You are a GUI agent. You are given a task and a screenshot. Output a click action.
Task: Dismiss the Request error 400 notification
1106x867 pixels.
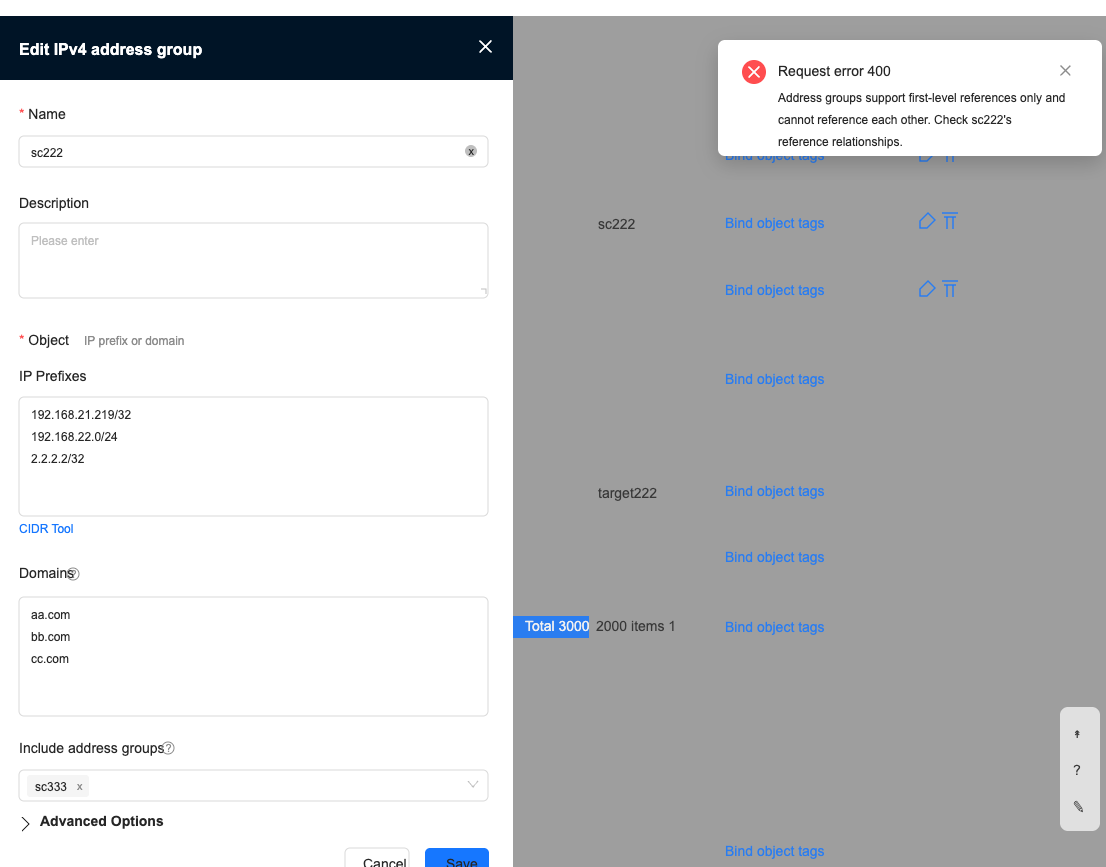tap(1065, 71)
